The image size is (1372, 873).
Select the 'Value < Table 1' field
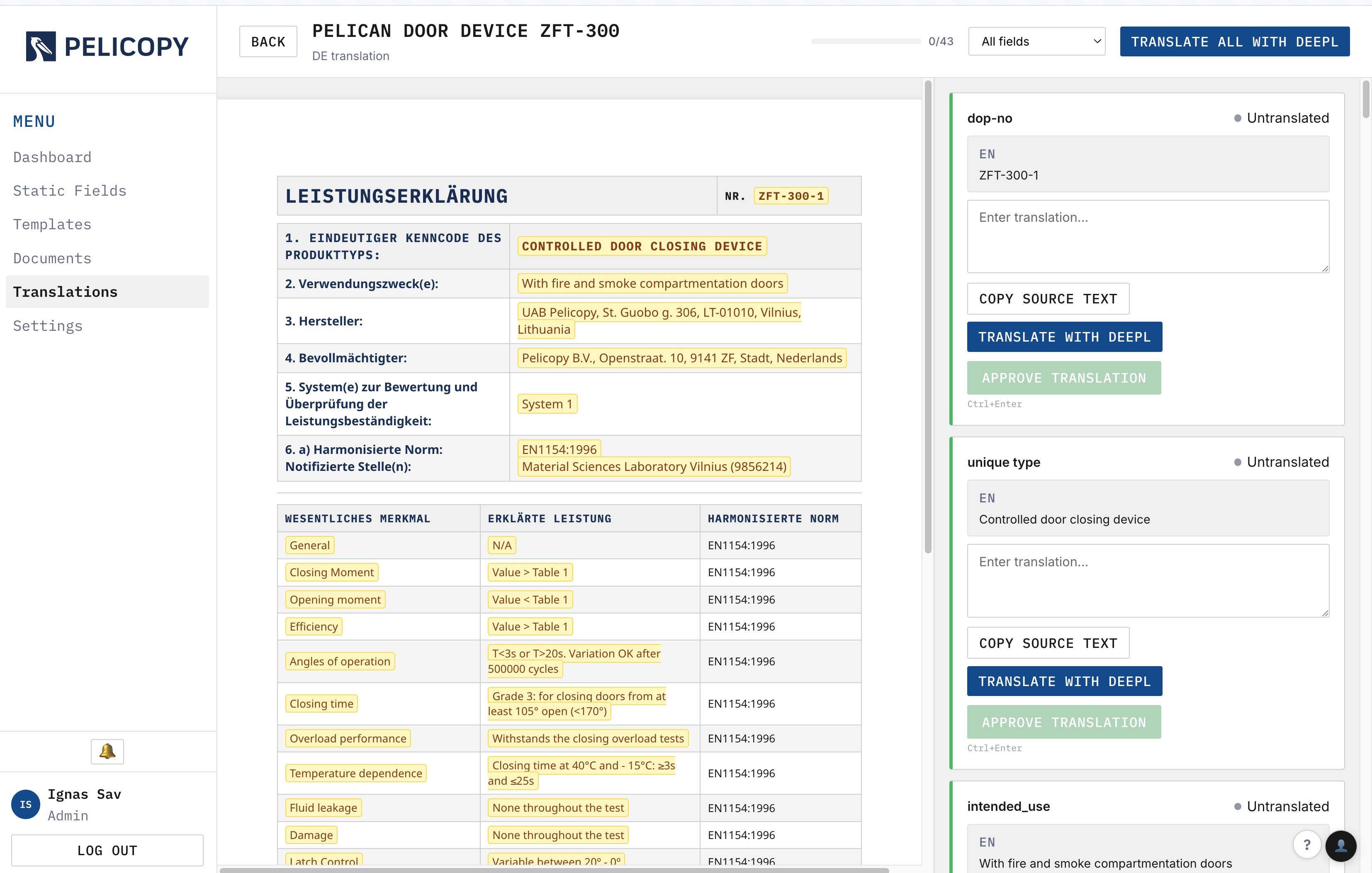coord(530,599)
